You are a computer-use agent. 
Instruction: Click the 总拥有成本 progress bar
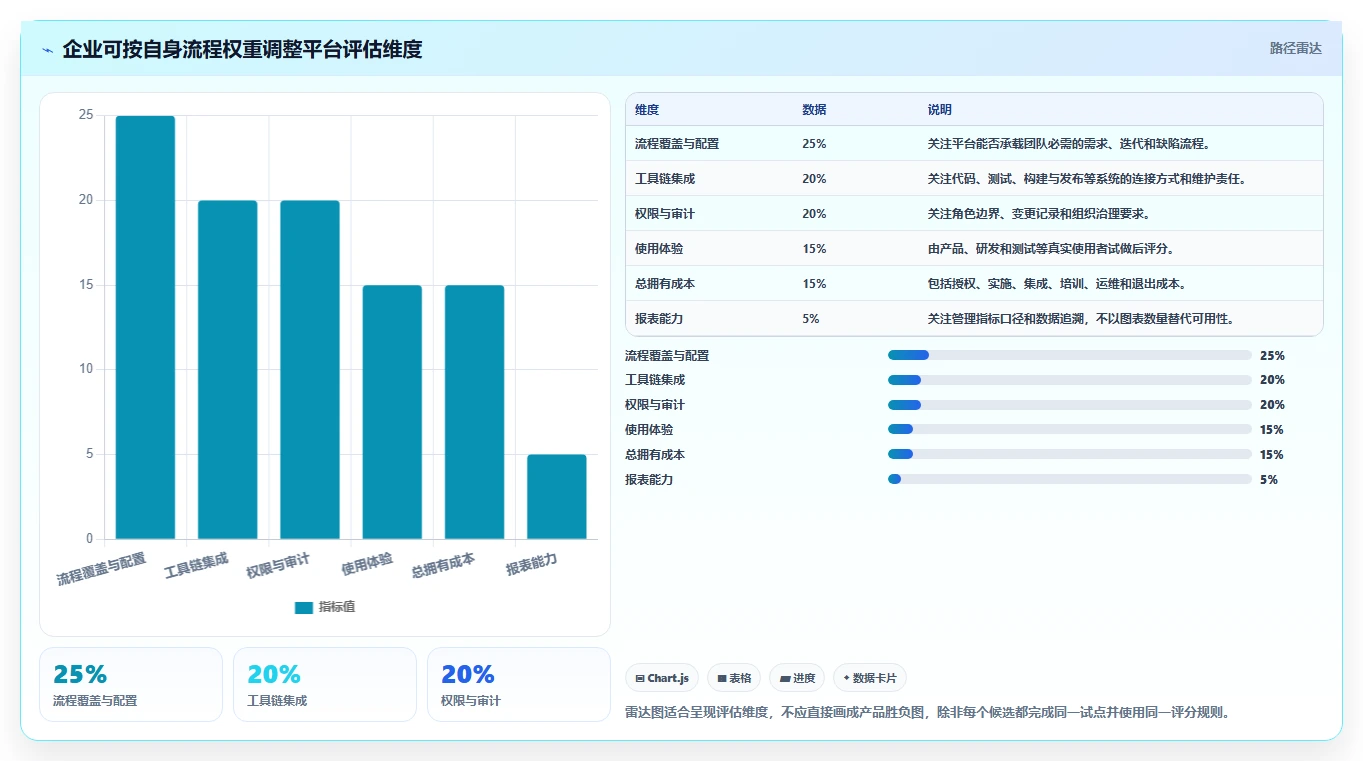click(x=1070, y=455)
